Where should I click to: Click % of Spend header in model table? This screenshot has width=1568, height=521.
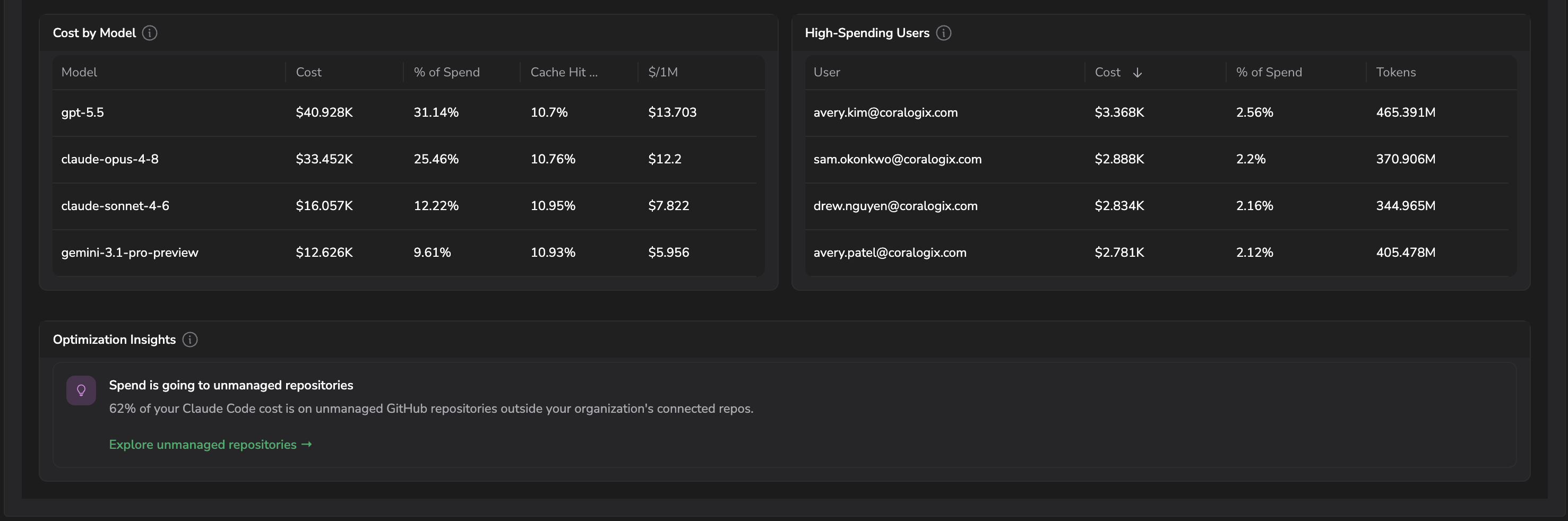(447, 72)
